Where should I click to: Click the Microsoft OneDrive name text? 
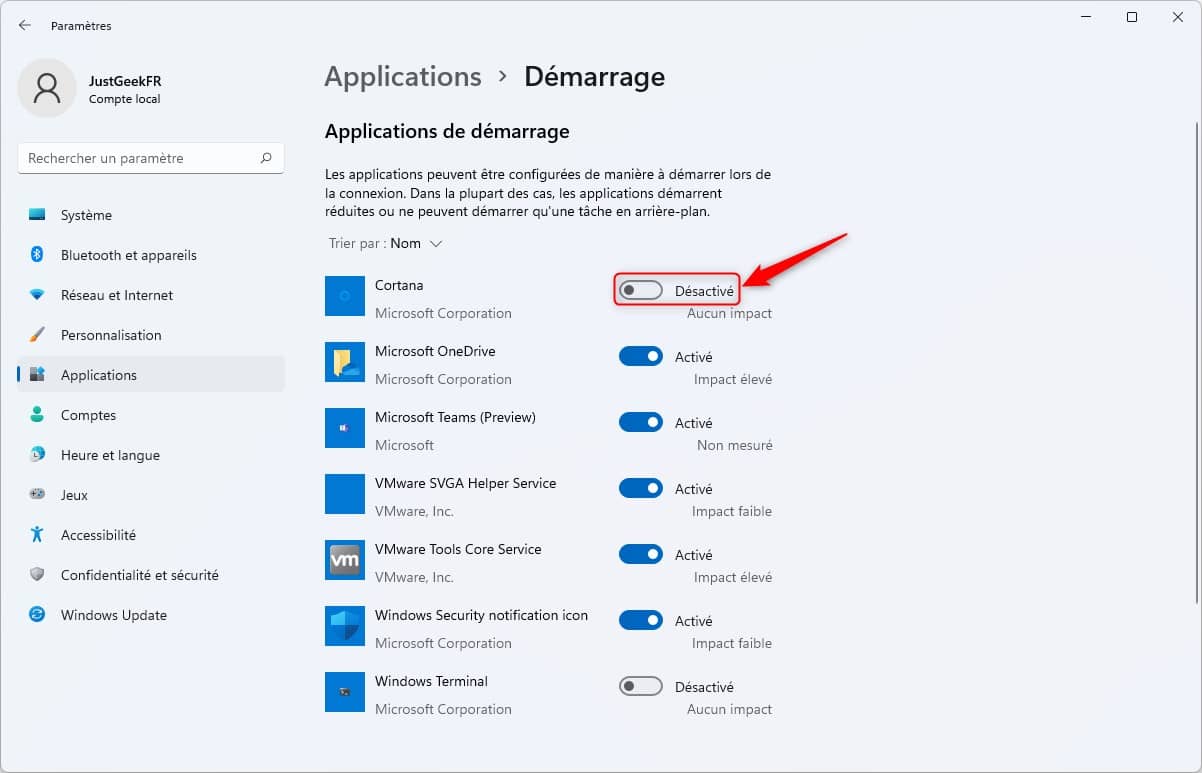[x=435, y=351]
